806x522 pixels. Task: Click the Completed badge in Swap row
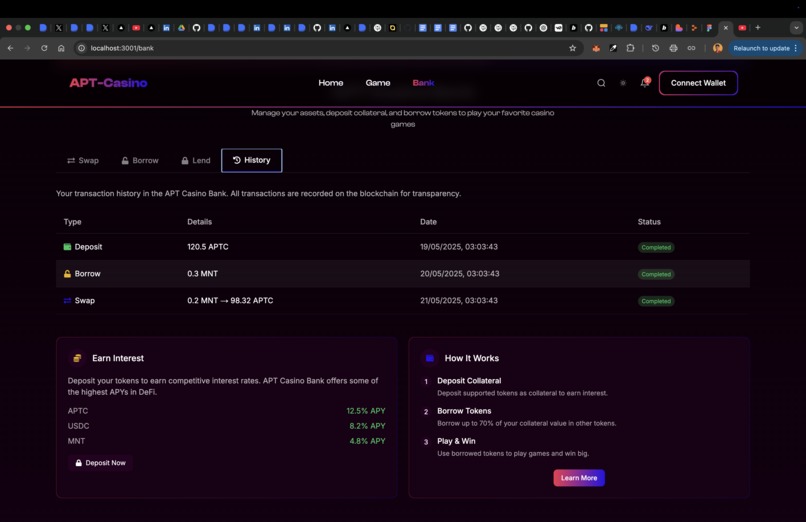coord(656,301)
